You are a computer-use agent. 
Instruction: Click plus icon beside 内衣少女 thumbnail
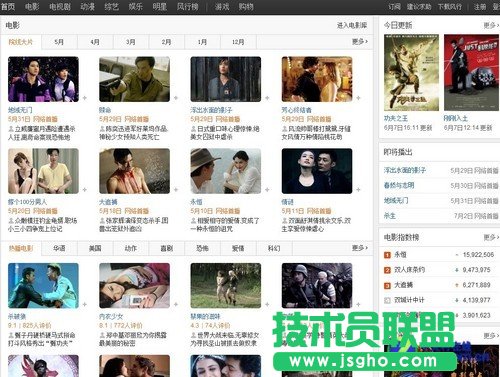tap(176, 304)
